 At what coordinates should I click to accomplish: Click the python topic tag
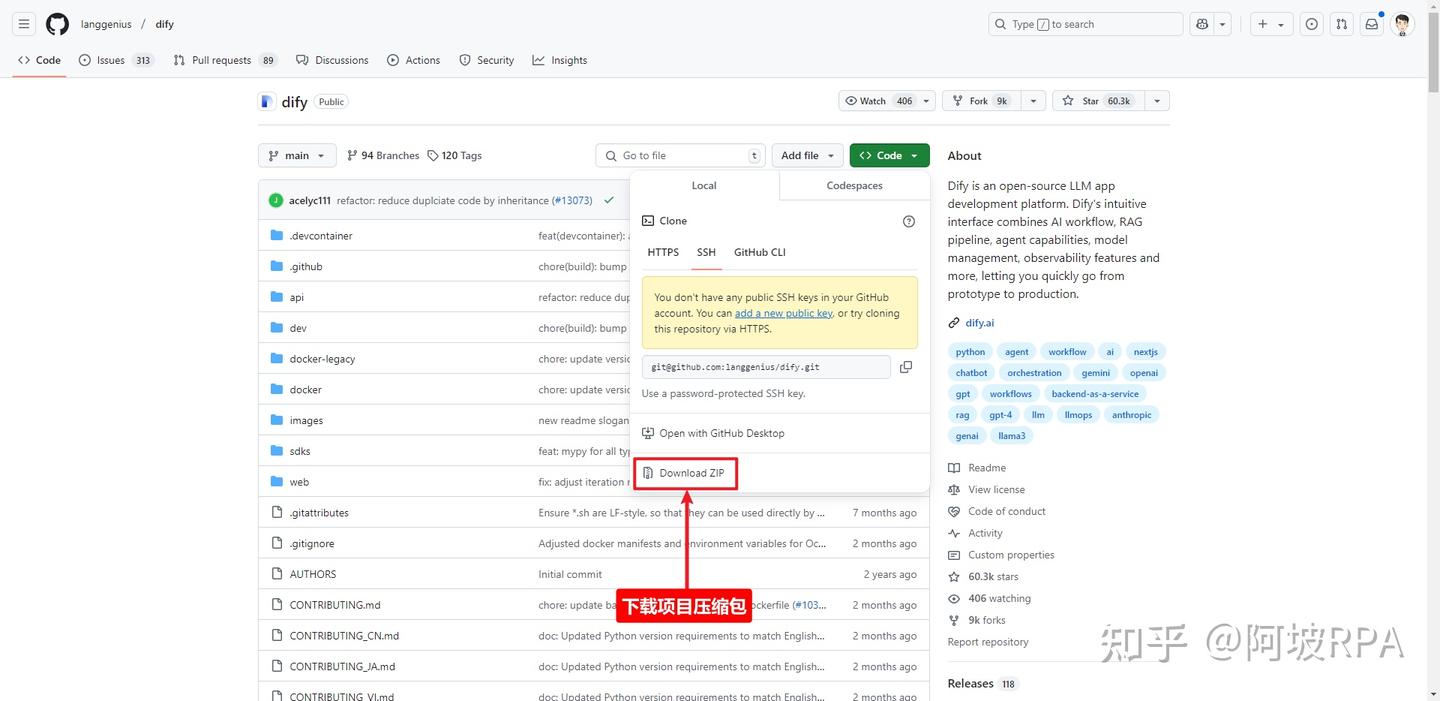click(x=970, y=352)
